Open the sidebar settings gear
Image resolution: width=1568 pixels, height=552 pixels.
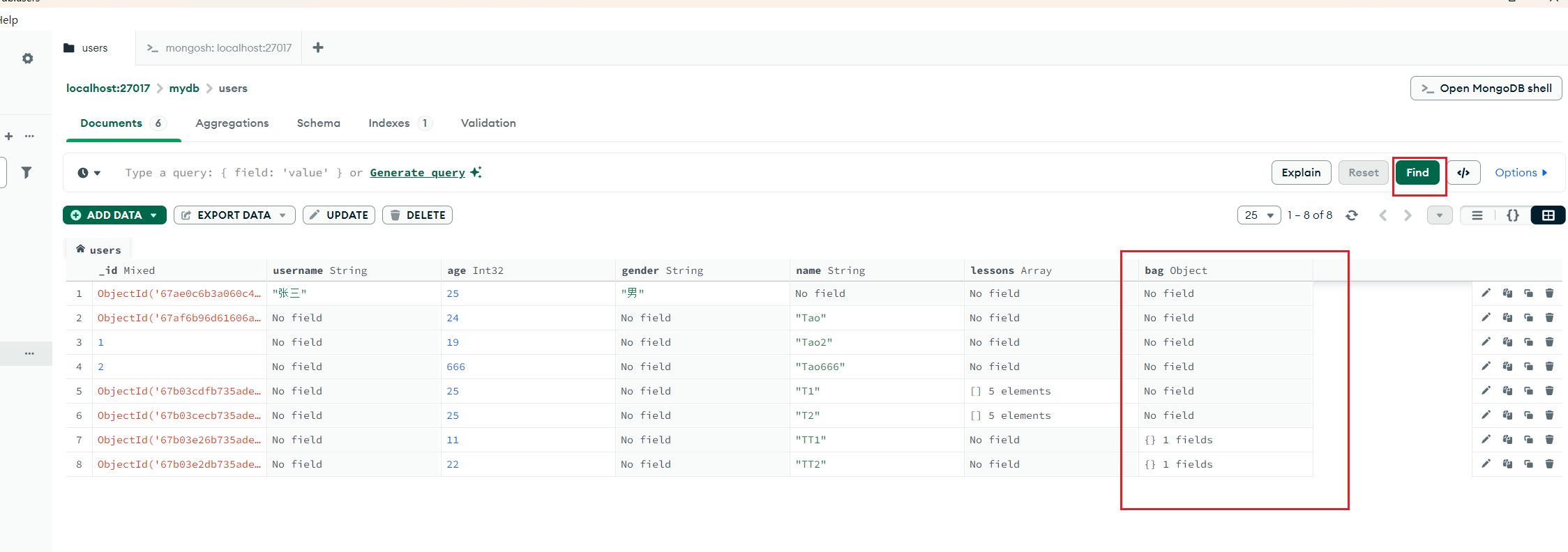27,59
